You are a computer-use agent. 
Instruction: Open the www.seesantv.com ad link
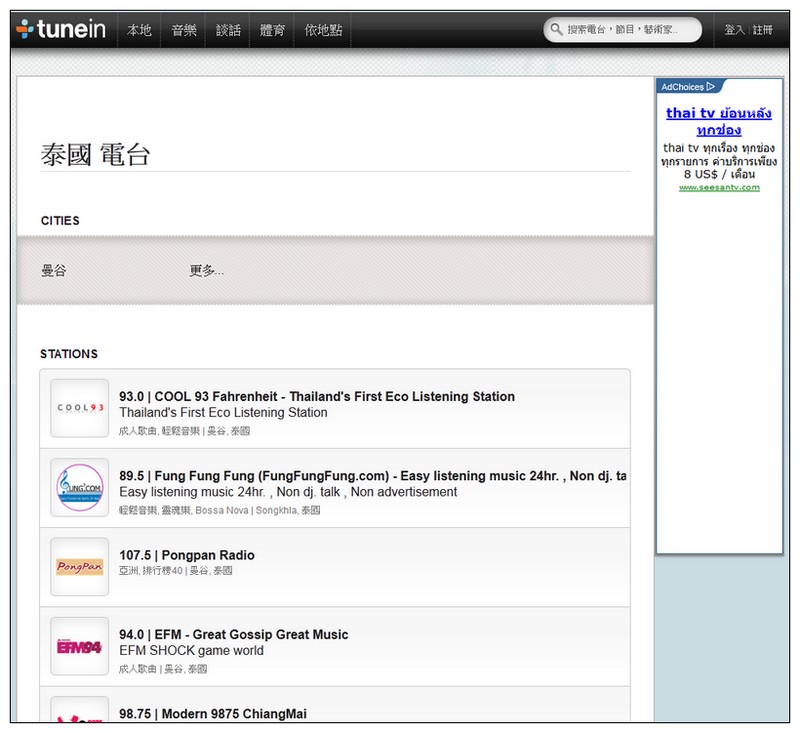click(718, 185)
